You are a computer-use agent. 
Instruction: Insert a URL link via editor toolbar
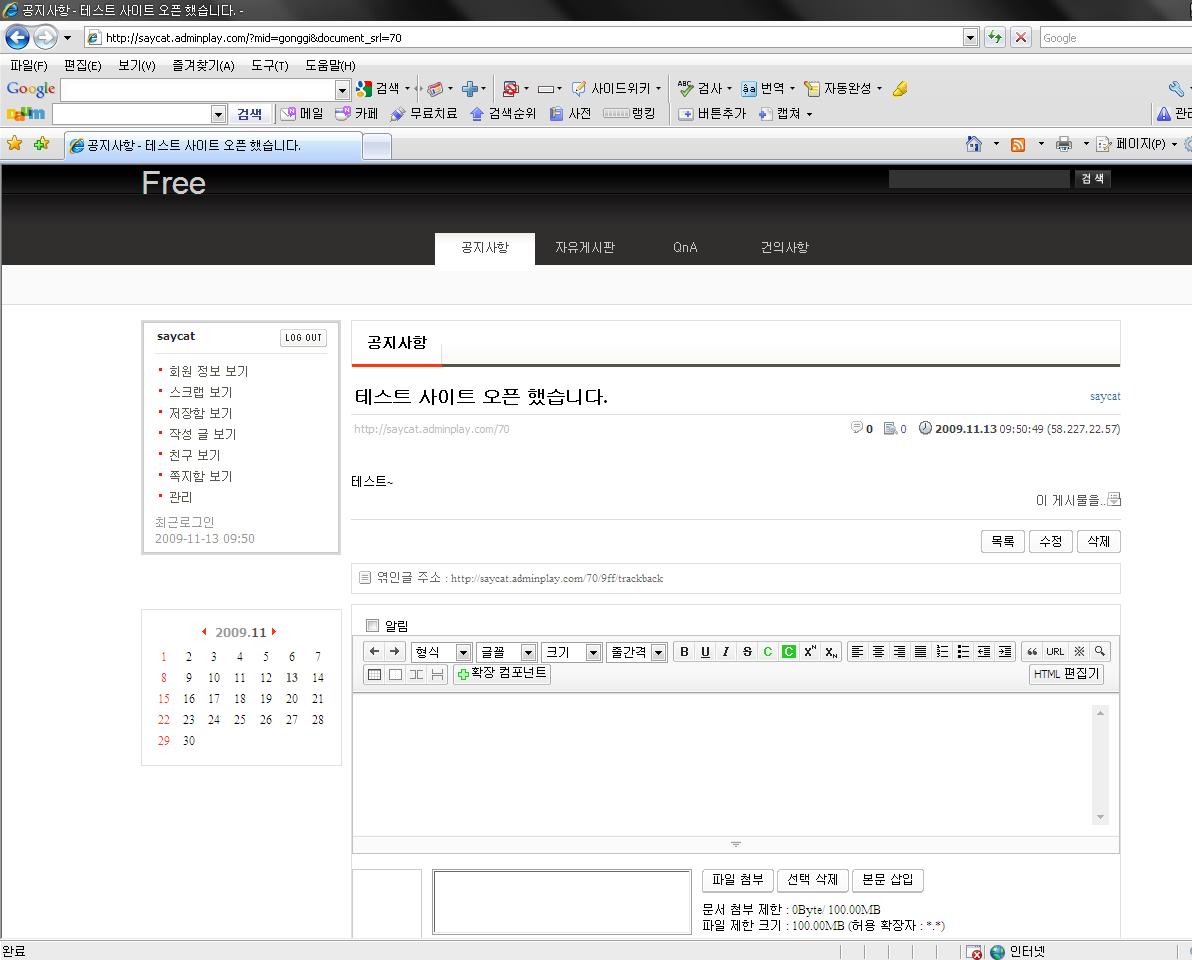(x=1055, y=652)
